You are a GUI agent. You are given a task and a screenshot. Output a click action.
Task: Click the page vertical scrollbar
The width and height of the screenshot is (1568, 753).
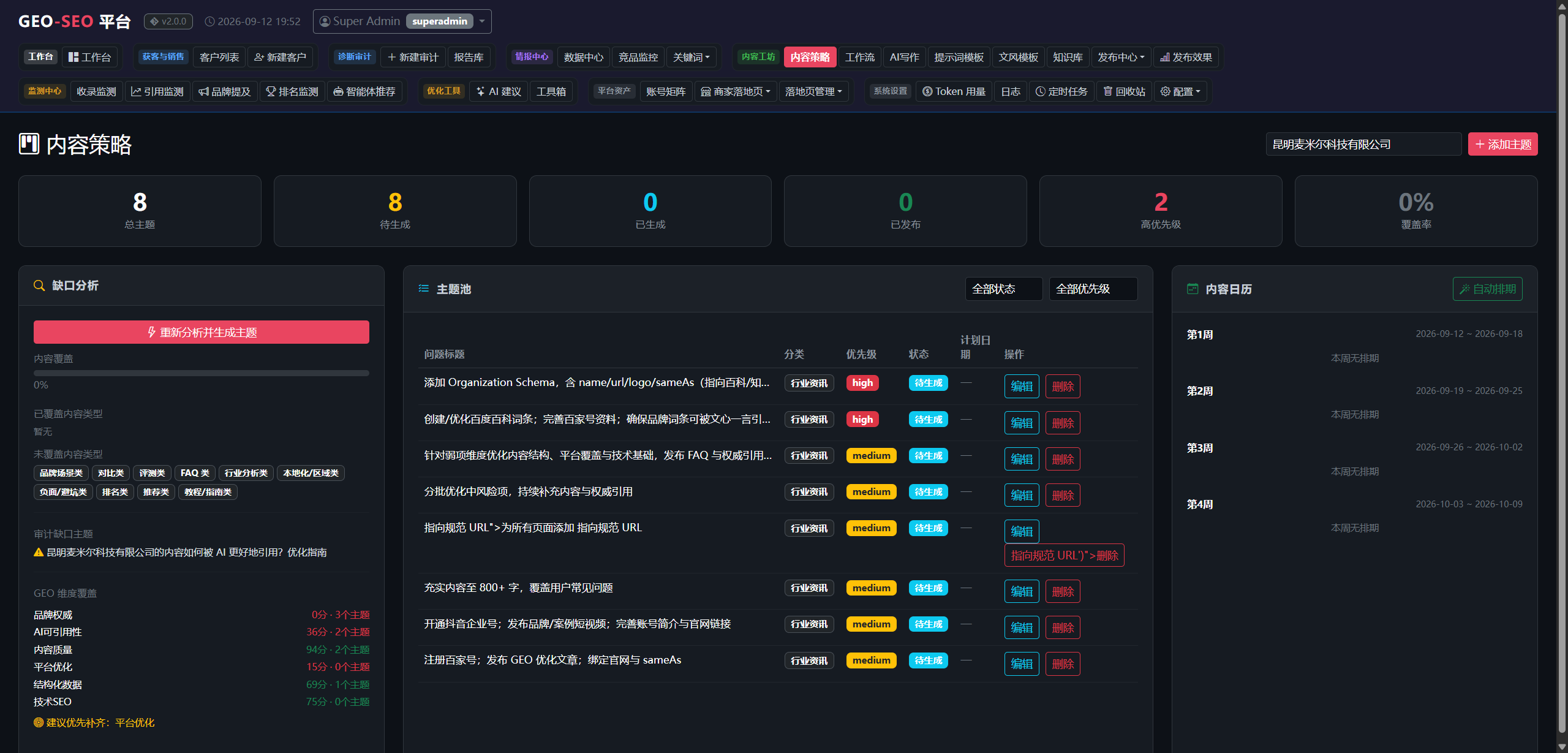1562,374
